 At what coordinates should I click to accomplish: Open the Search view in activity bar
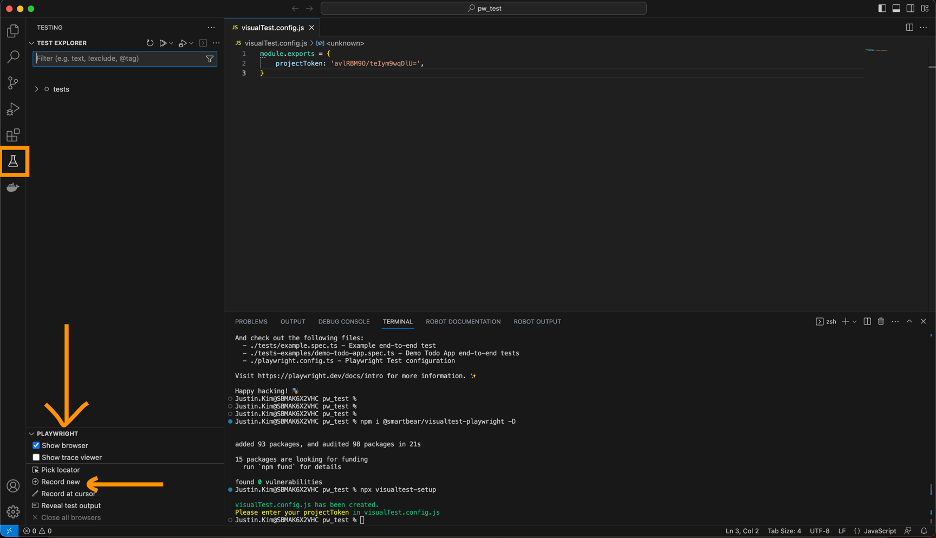tap(13, 57)
